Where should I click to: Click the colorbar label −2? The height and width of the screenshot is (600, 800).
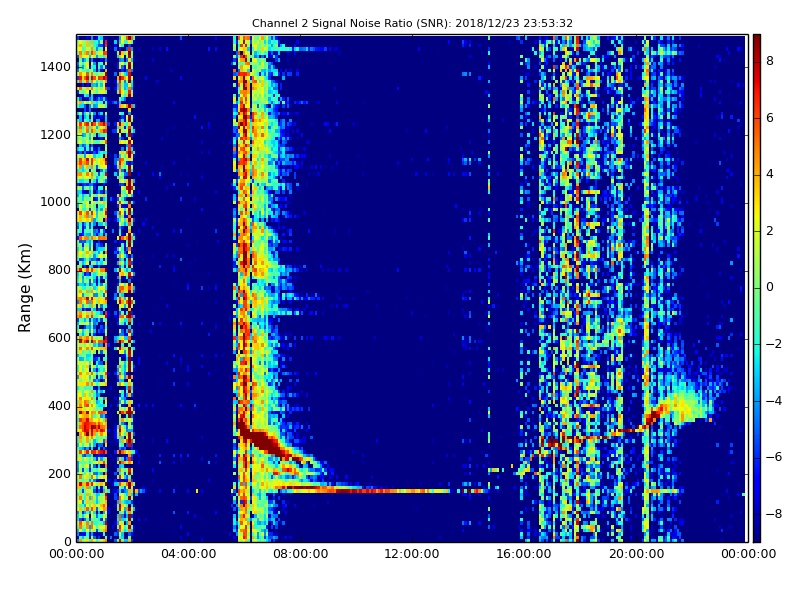[x=774, y=344]
